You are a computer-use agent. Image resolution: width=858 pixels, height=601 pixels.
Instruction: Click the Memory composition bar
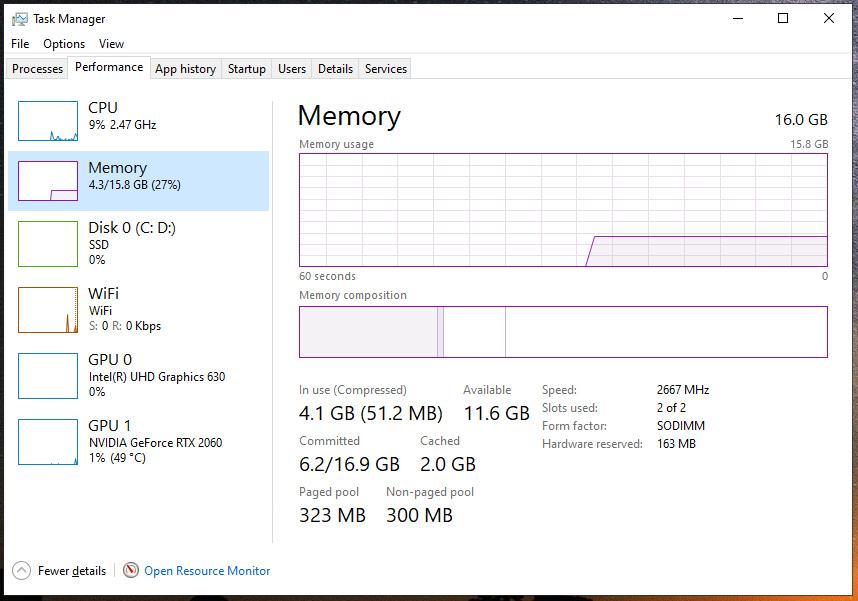tap(563, 332)
